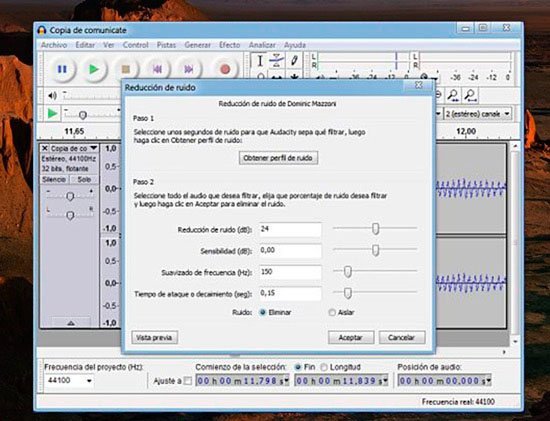
Task: Click the vertical scrollbar up arrow
Action: tap(515, 146)
